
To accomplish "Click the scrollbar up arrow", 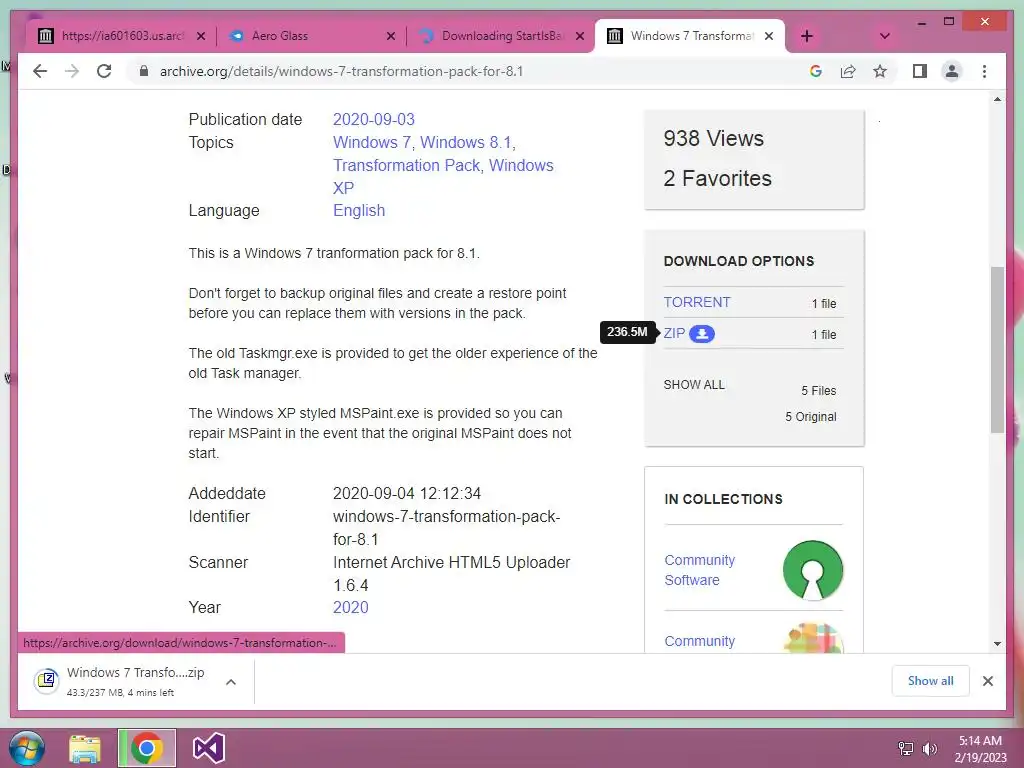I will pyautogui.click(x=997, y=99).
